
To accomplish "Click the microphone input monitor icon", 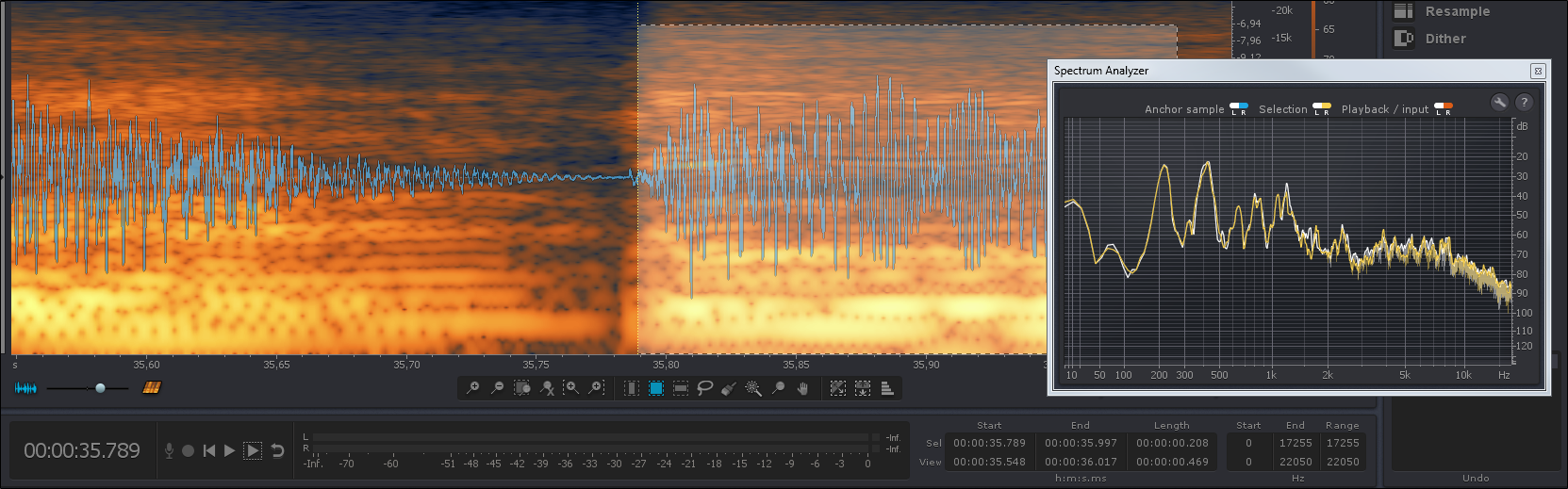I will (x=169, y=451).
